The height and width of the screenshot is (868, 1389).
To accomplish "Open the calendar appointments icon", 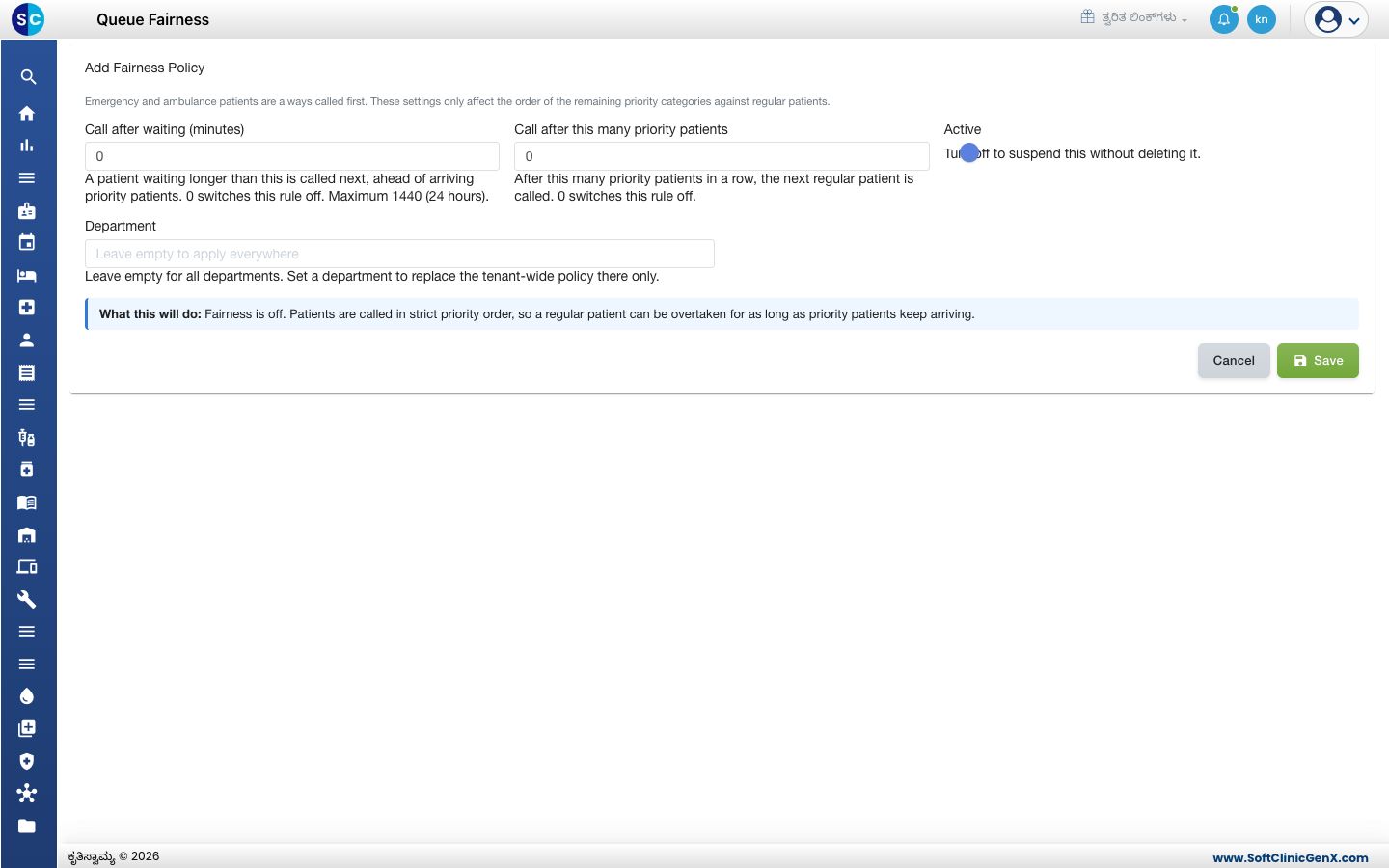I will pos(27,242).
